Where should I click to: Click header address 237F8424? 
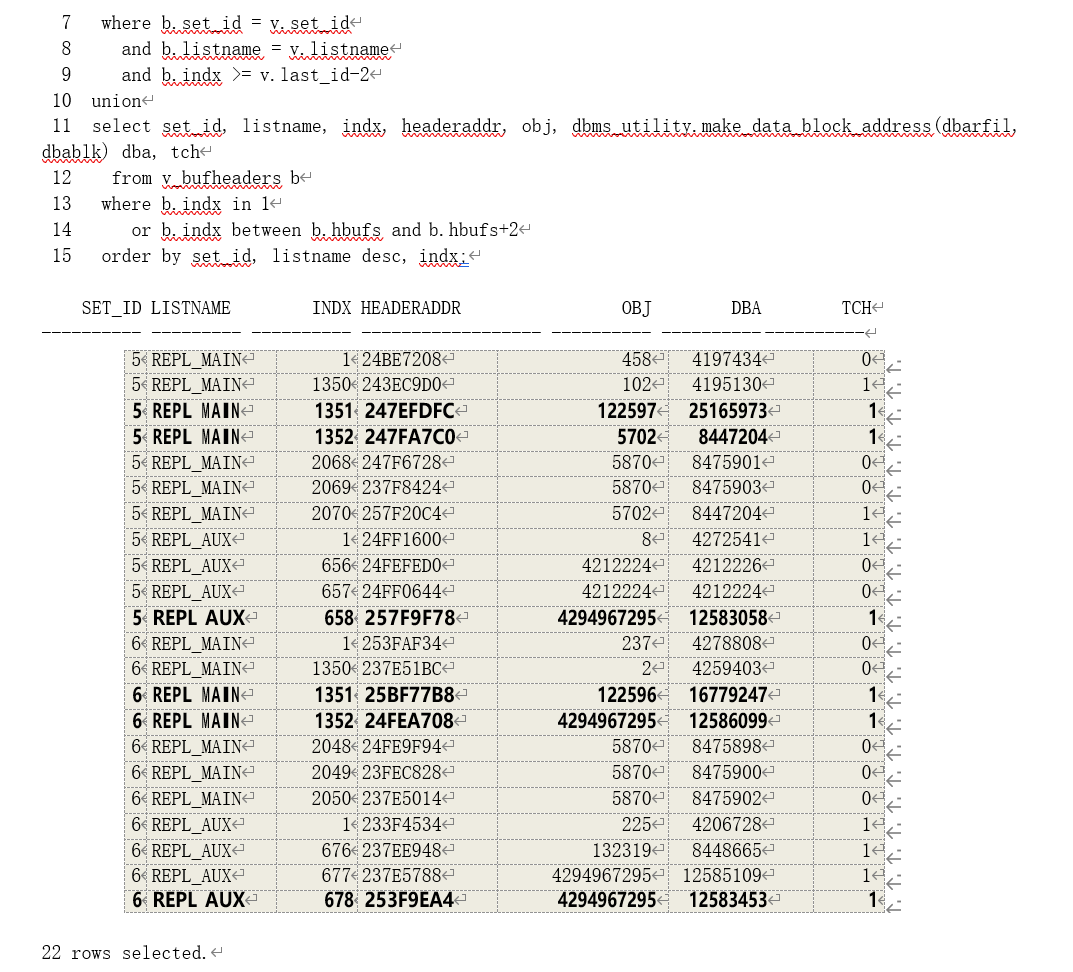pos(401,488)
